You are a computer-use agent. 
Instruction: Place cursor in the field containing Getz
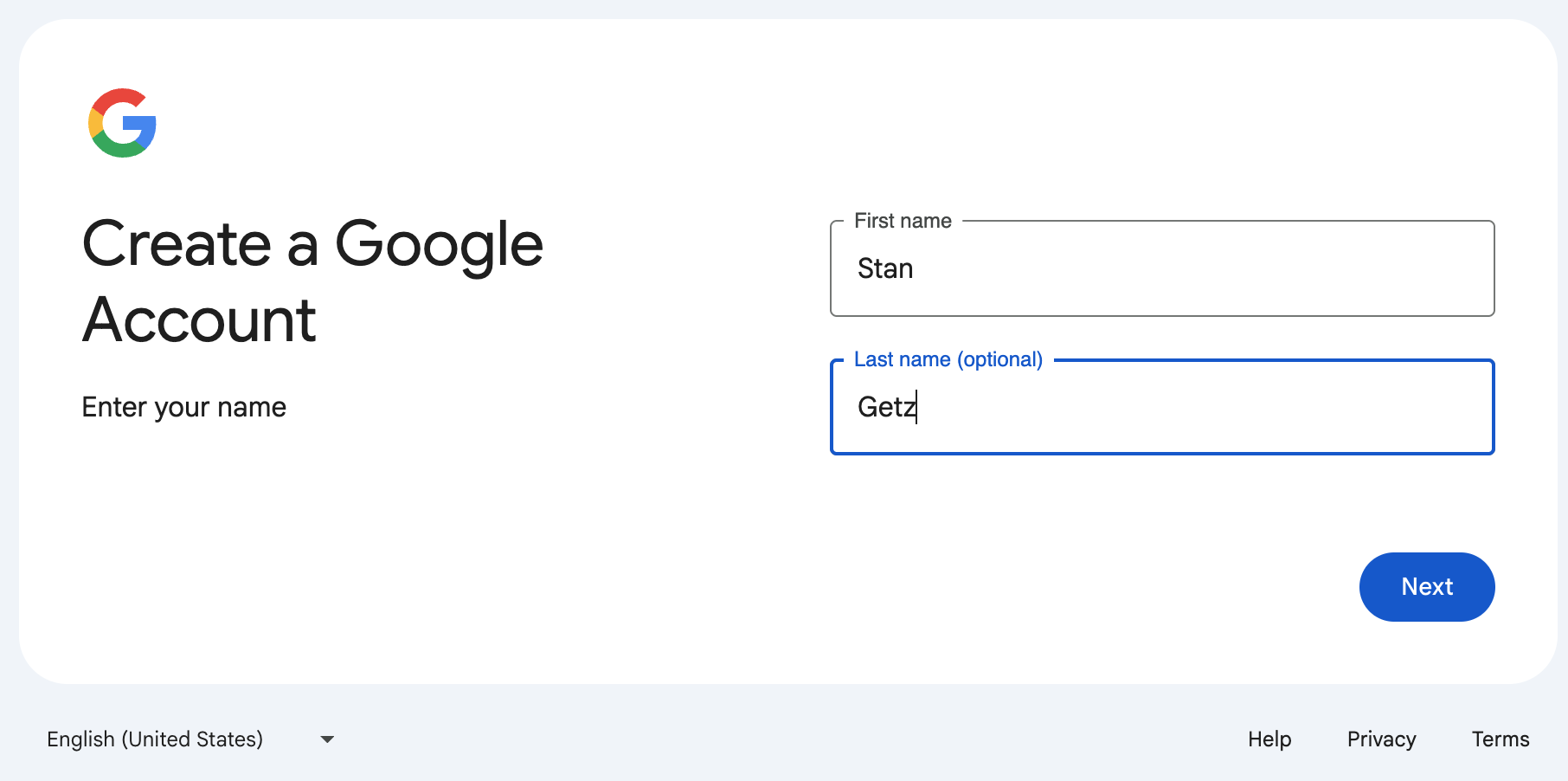tap(1162, 407)
